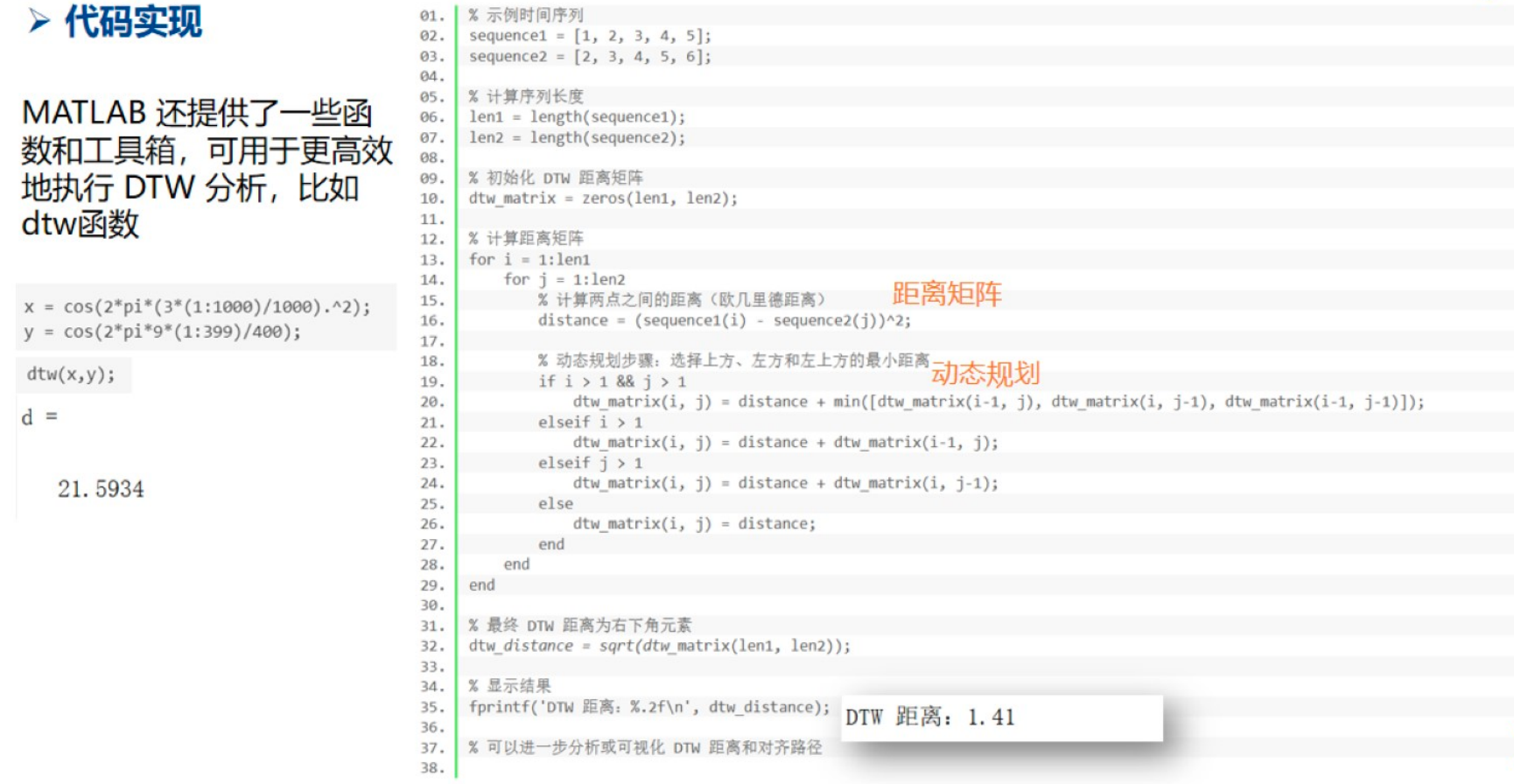This screenshot has height=784, width=1514.
Task: Click the line with min([dtw_matrix(i-1, j)...
Action: [x=999, y=402]
